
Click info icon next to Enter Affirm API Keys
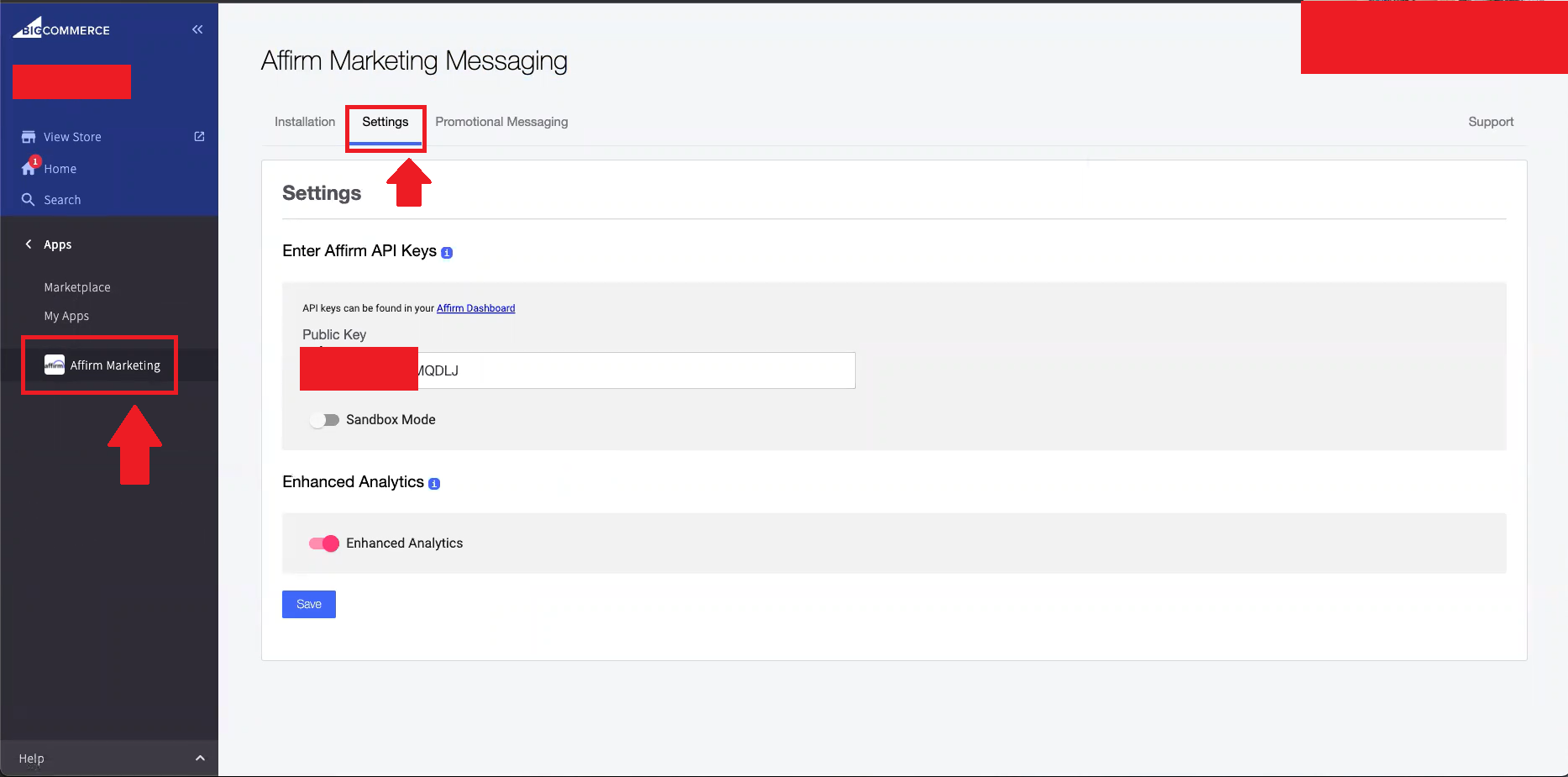[x=447, y=253]
